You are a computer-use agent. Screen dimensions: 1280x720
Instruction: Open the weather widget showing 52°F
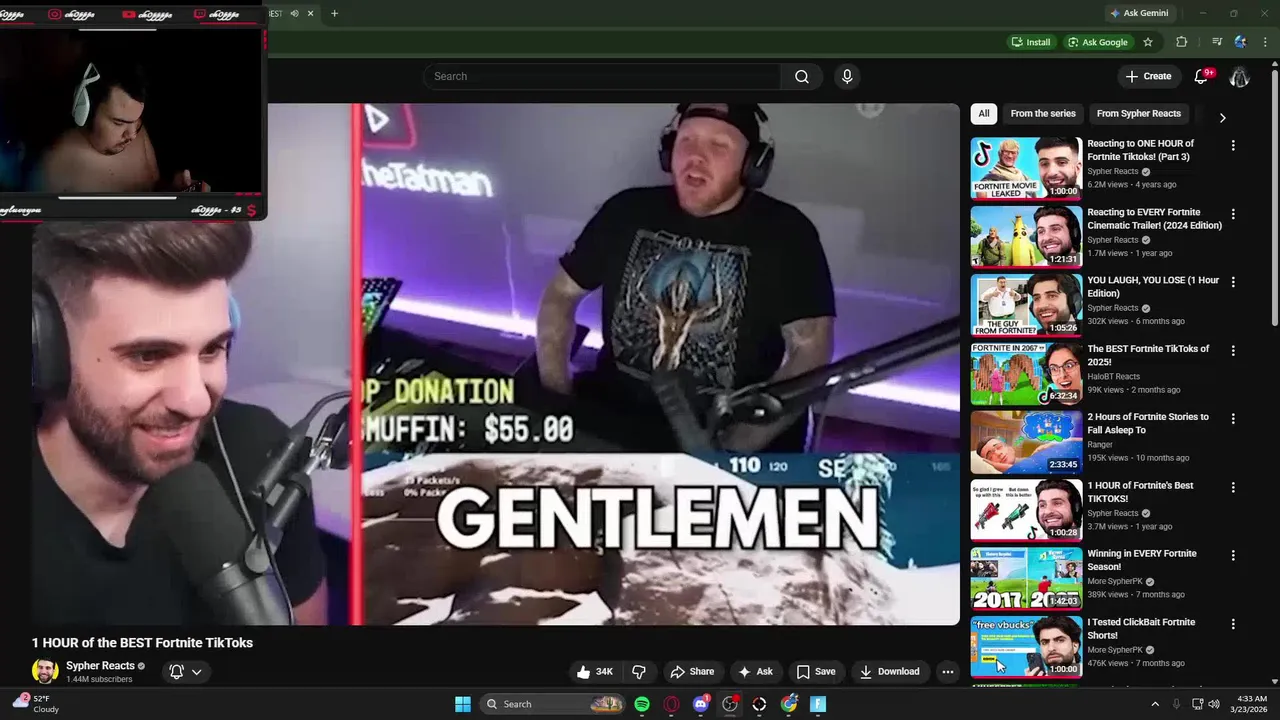click(x=36, y=704)
